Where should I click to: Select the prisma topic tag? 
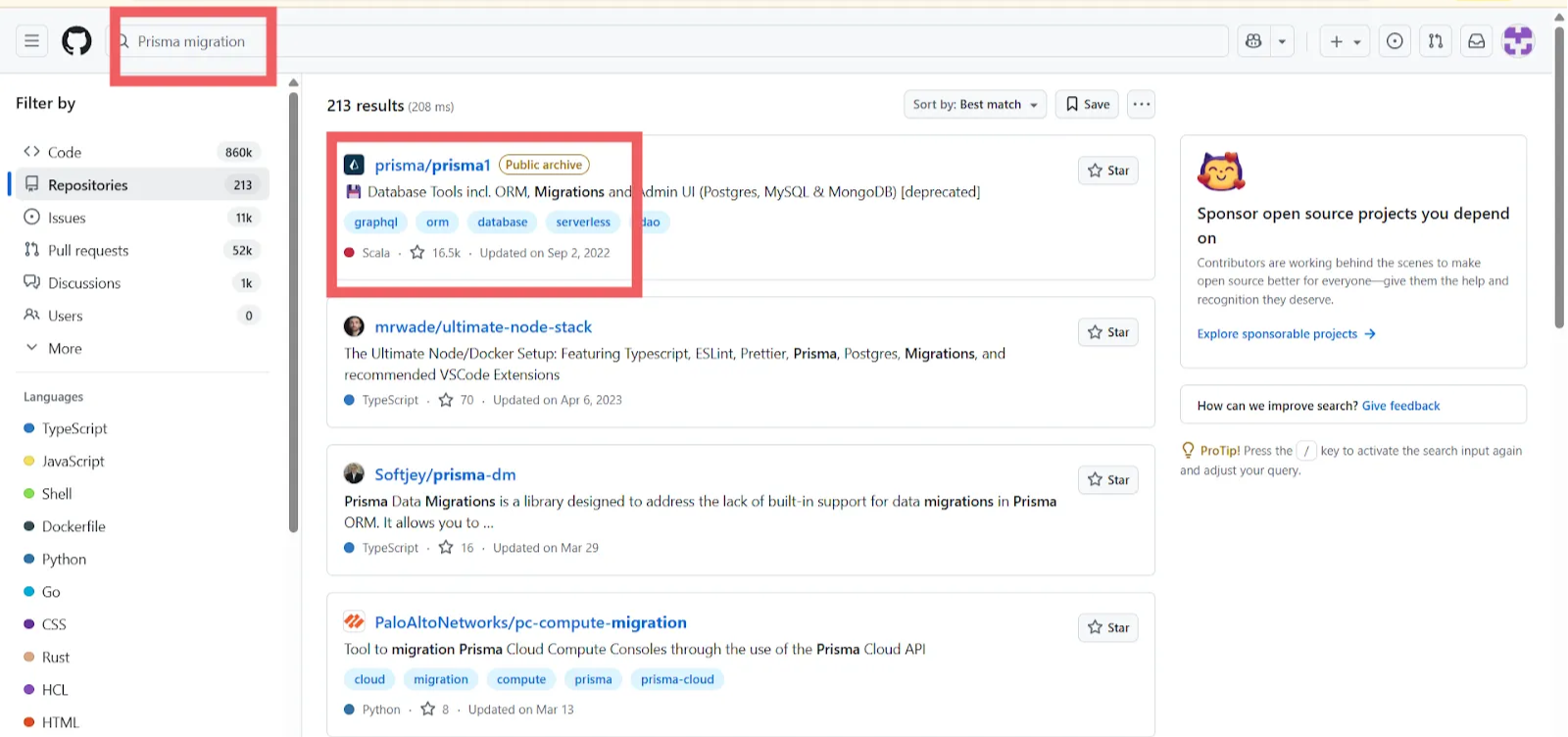coord(593,679)
